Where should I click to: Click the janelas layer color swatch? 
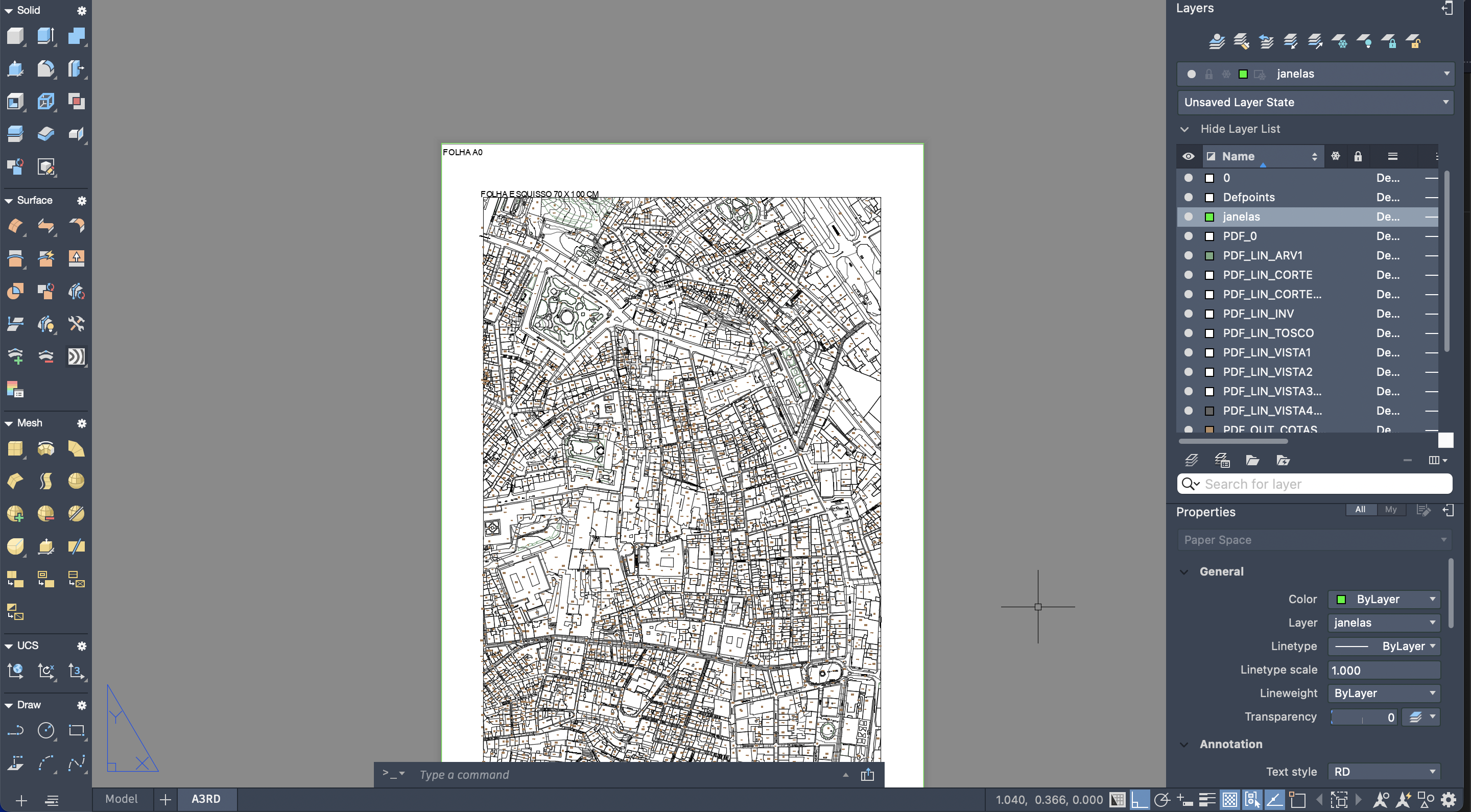click(x=1209, y=217)
